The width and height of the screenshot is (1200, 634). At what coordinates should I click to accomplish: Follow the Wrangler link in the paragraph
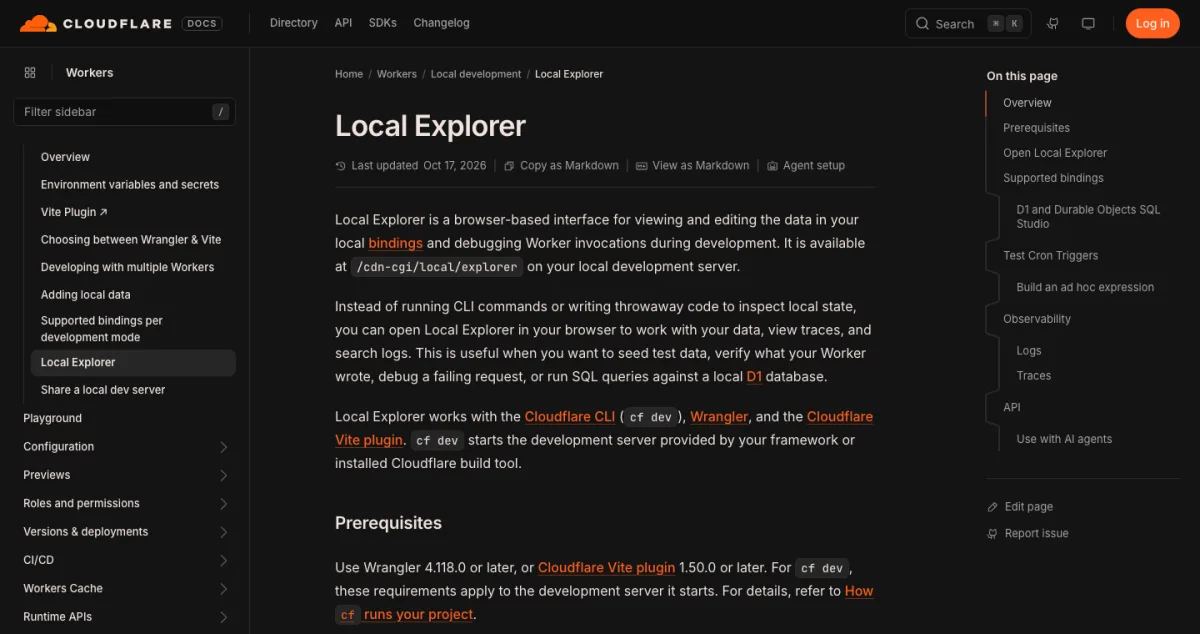pyautogui.click(x=719, y=416)
